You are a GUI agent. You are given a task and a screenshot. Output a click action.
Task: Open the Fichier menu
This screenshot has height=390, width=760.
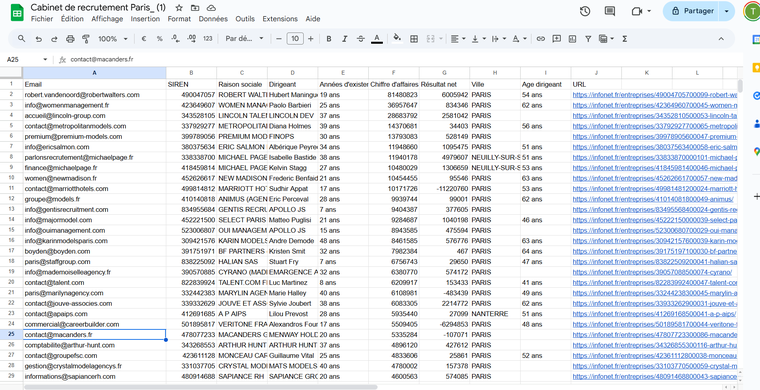point(42,19)
